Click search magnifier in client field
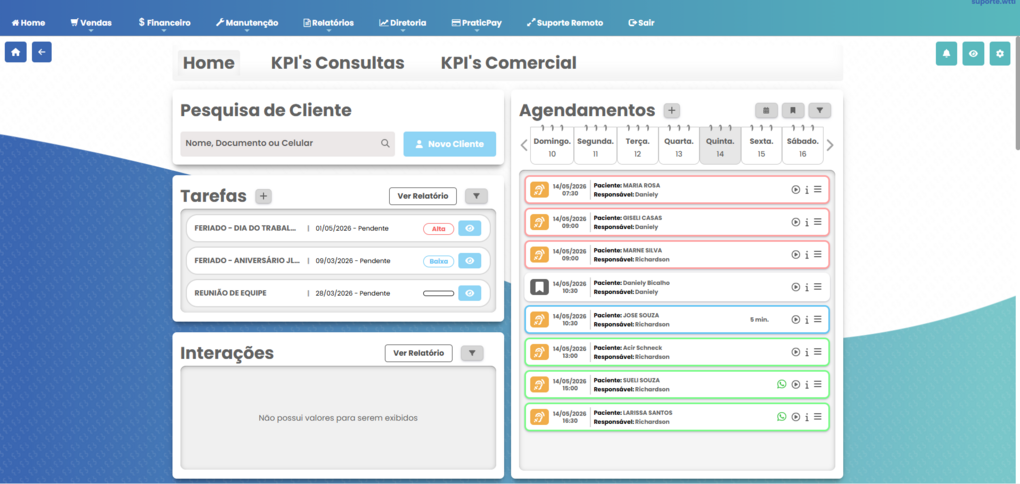 click(x=385, y=144)
